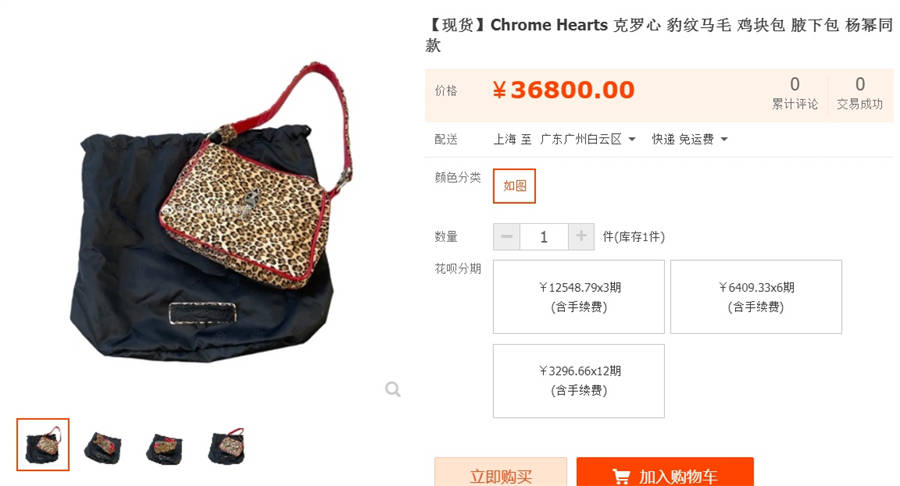Select the fourth product thumbnail
The image size is (900, 486).
[x=226, y=445]
